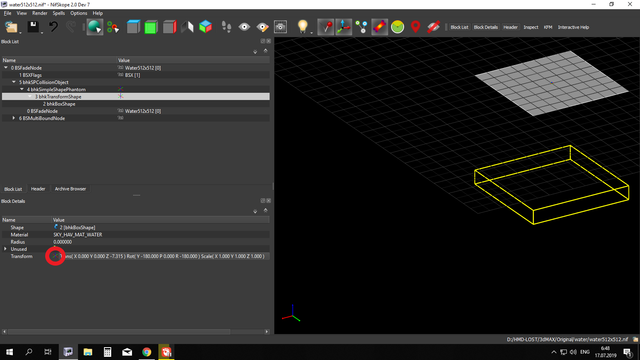Open the Render menu
The height and width of the screenshot is (360, 640).
[x=40, y=13]
